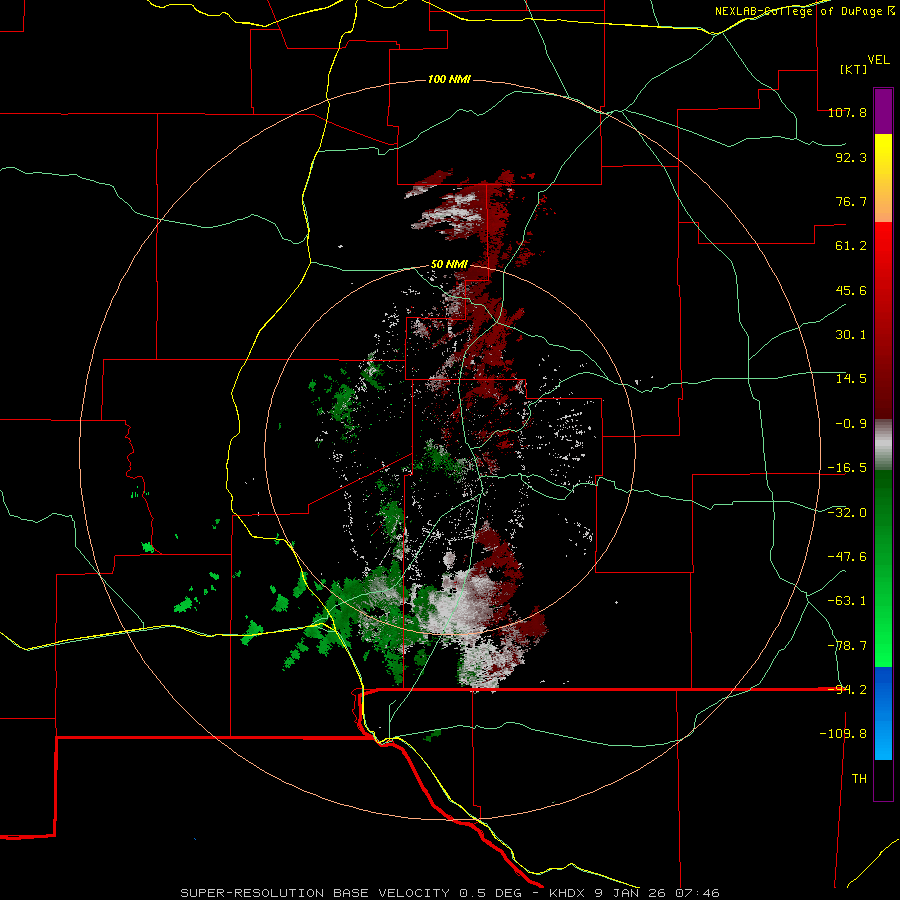Click the -32.0 velocity scale value
Viewport: 900px width, 900px height.
[x=847, y=513]
